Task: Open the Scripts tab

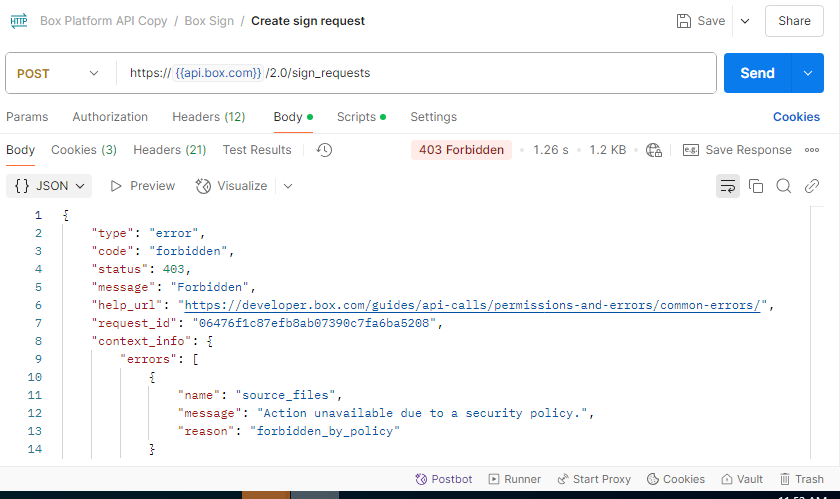Action: click(x=361, y=117)
